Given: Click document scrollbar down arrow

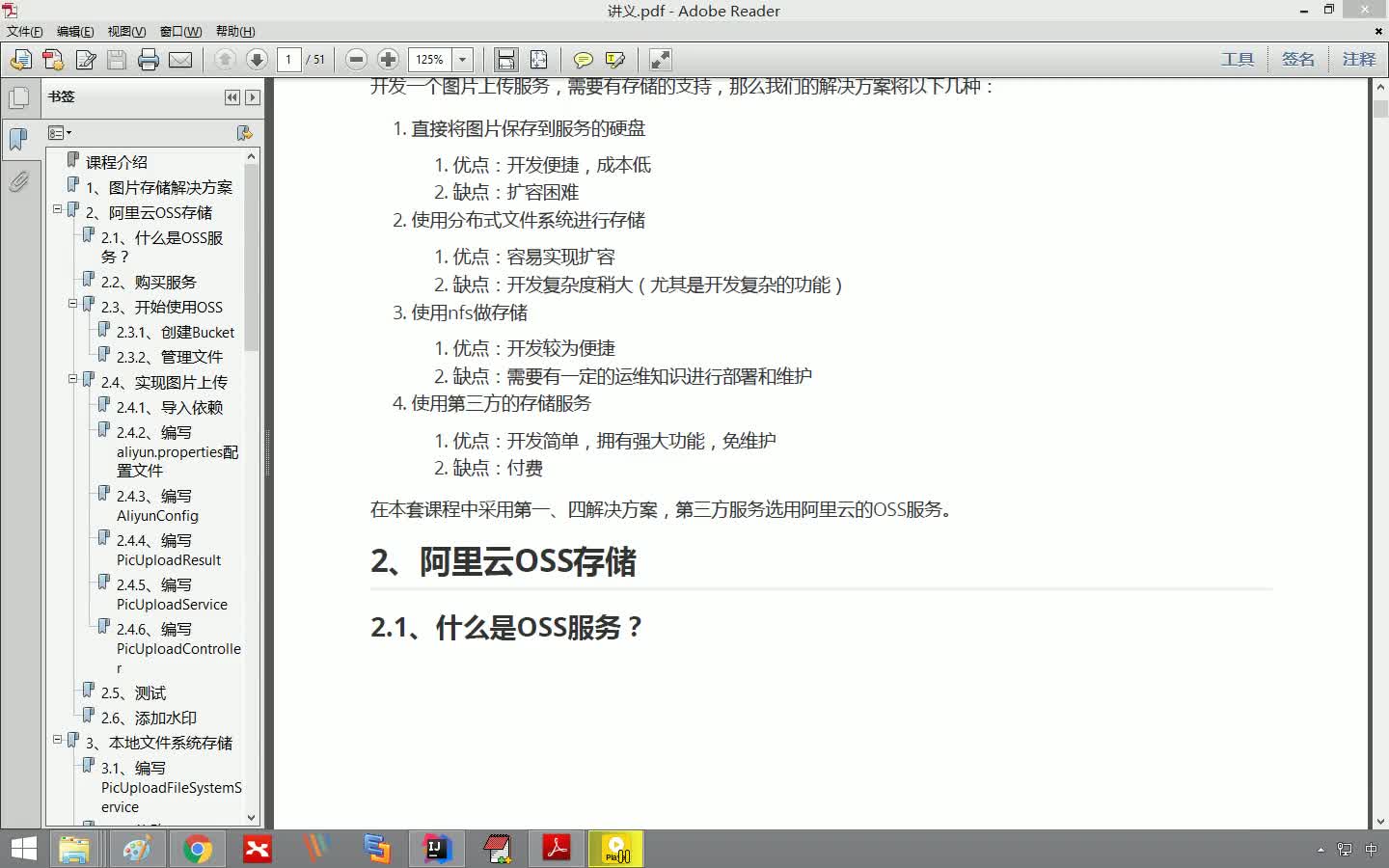Looking at the screenshot, I should 1380,822.
